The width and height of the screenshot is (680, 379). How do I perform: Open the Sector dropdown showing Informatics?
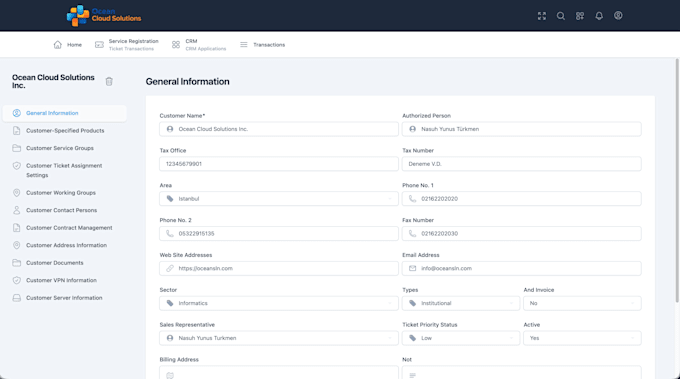(279, 303)
